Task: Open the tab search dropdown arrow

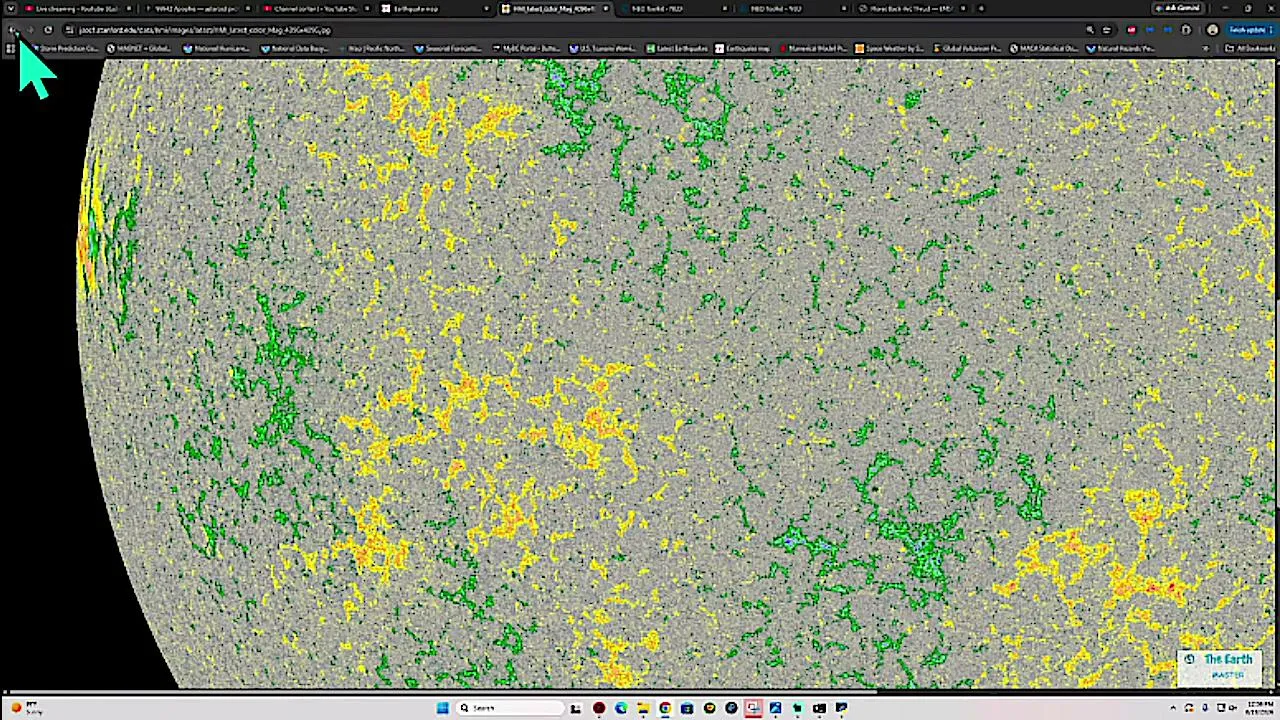Action: pos(11,9)
